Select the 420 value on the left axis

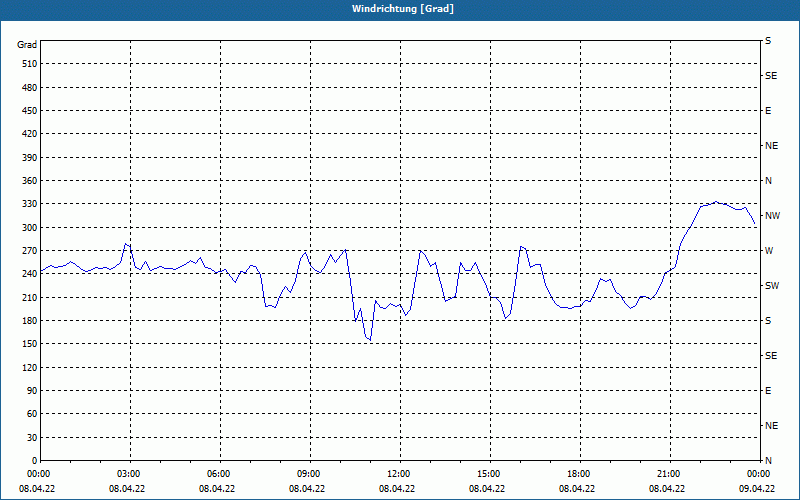30,134
